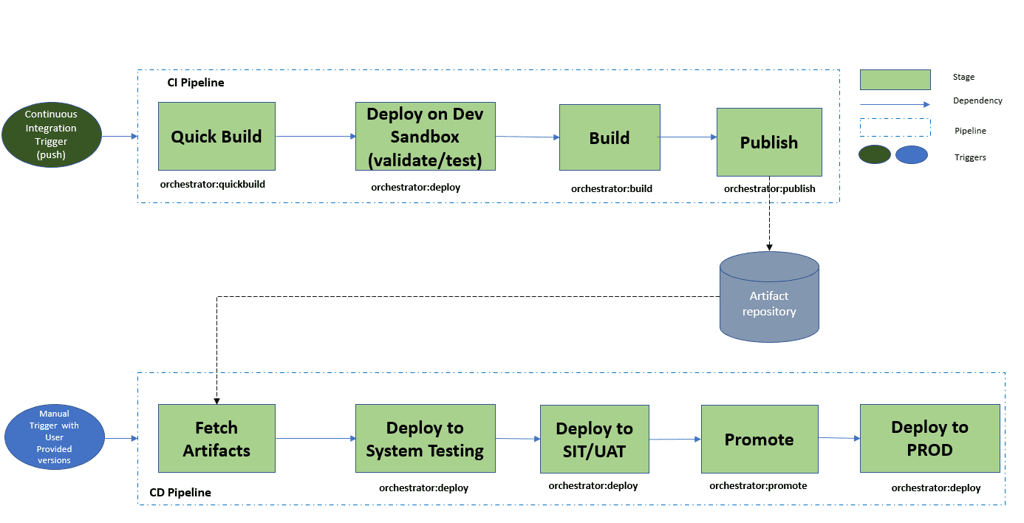The image size is (1024, 523).
Task: Click the orchestrator:quickbuild text
Action: 212,184
